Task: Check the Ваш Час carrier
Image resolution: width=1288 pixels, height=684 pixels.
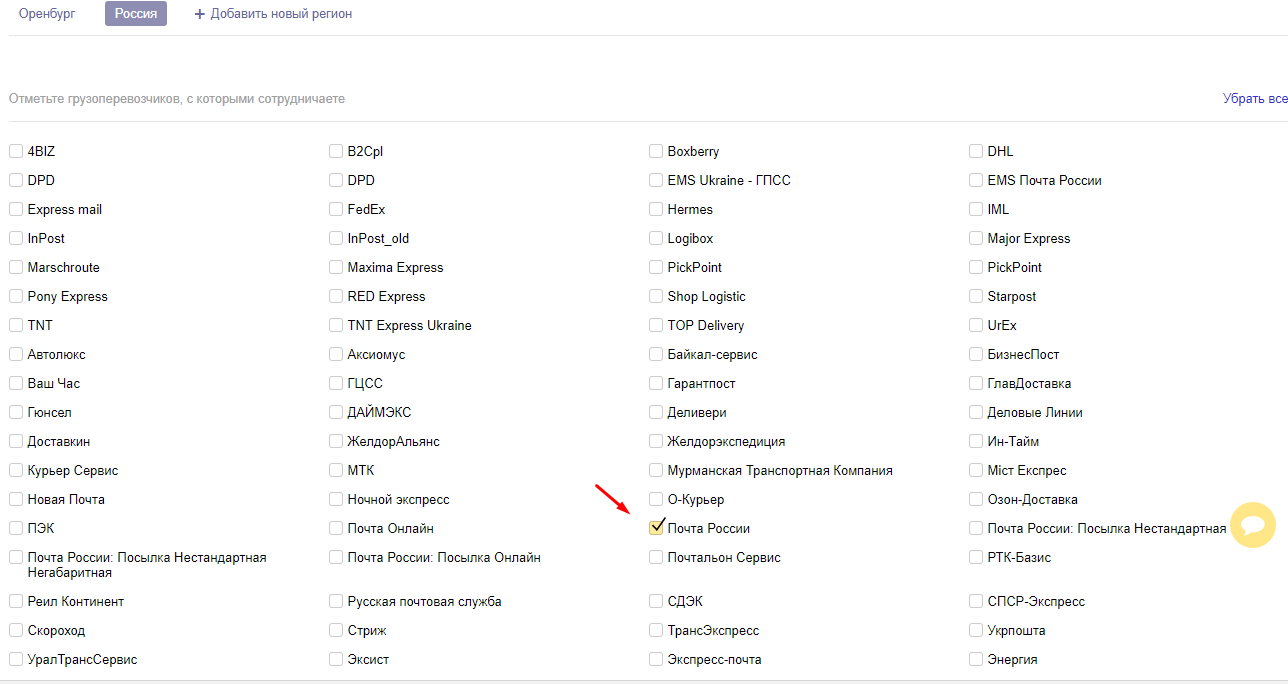Action: [16, 383]
